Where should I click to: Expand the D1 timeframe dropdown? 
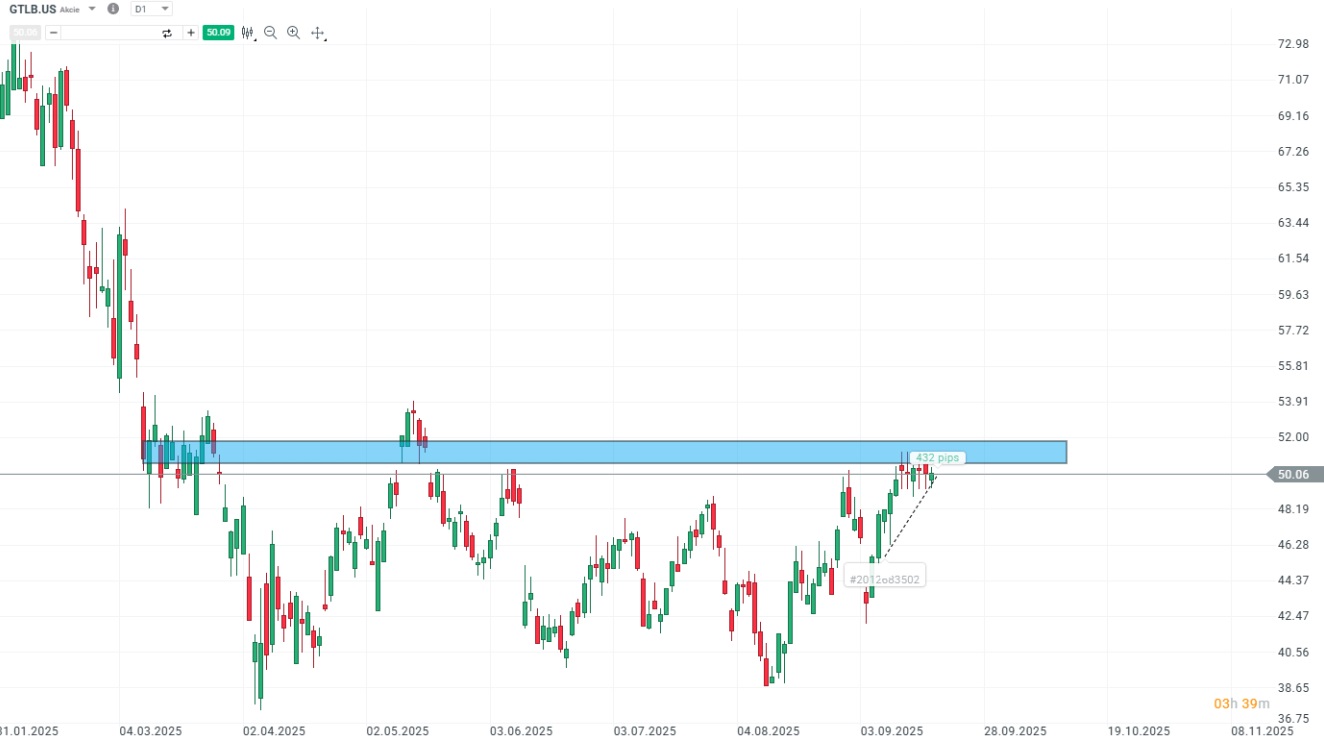pos(151,9)
